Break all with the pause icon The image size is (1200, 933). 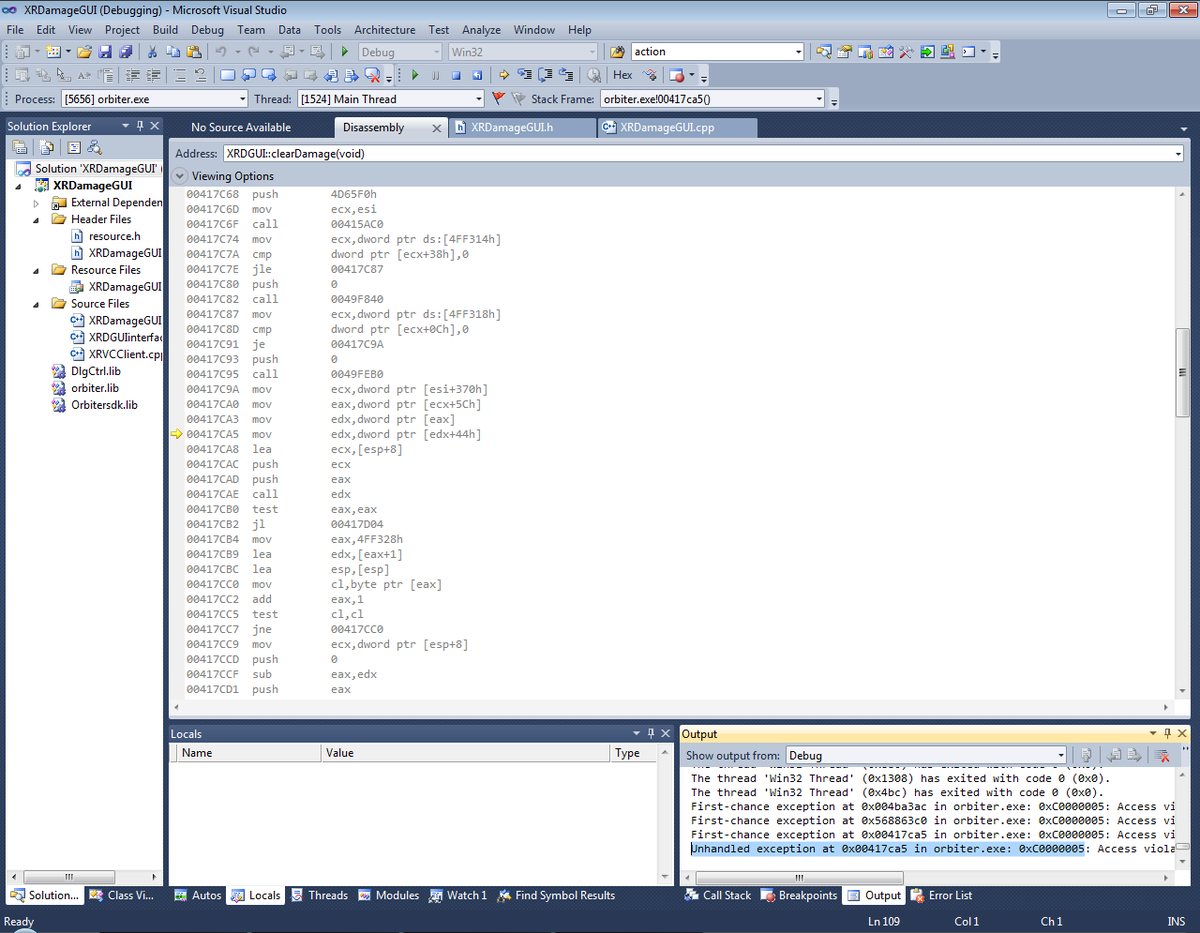pyautogui.click(x=435, y=75)
